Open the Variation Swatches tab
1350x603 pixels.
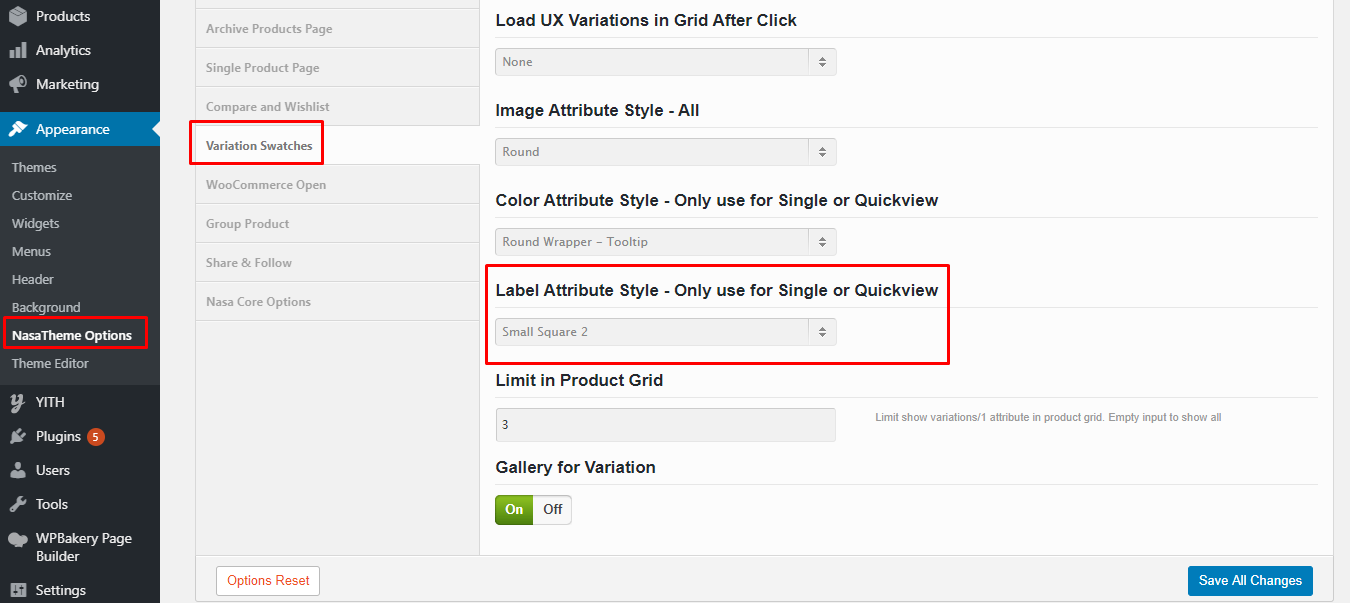[x=259, y=145]
